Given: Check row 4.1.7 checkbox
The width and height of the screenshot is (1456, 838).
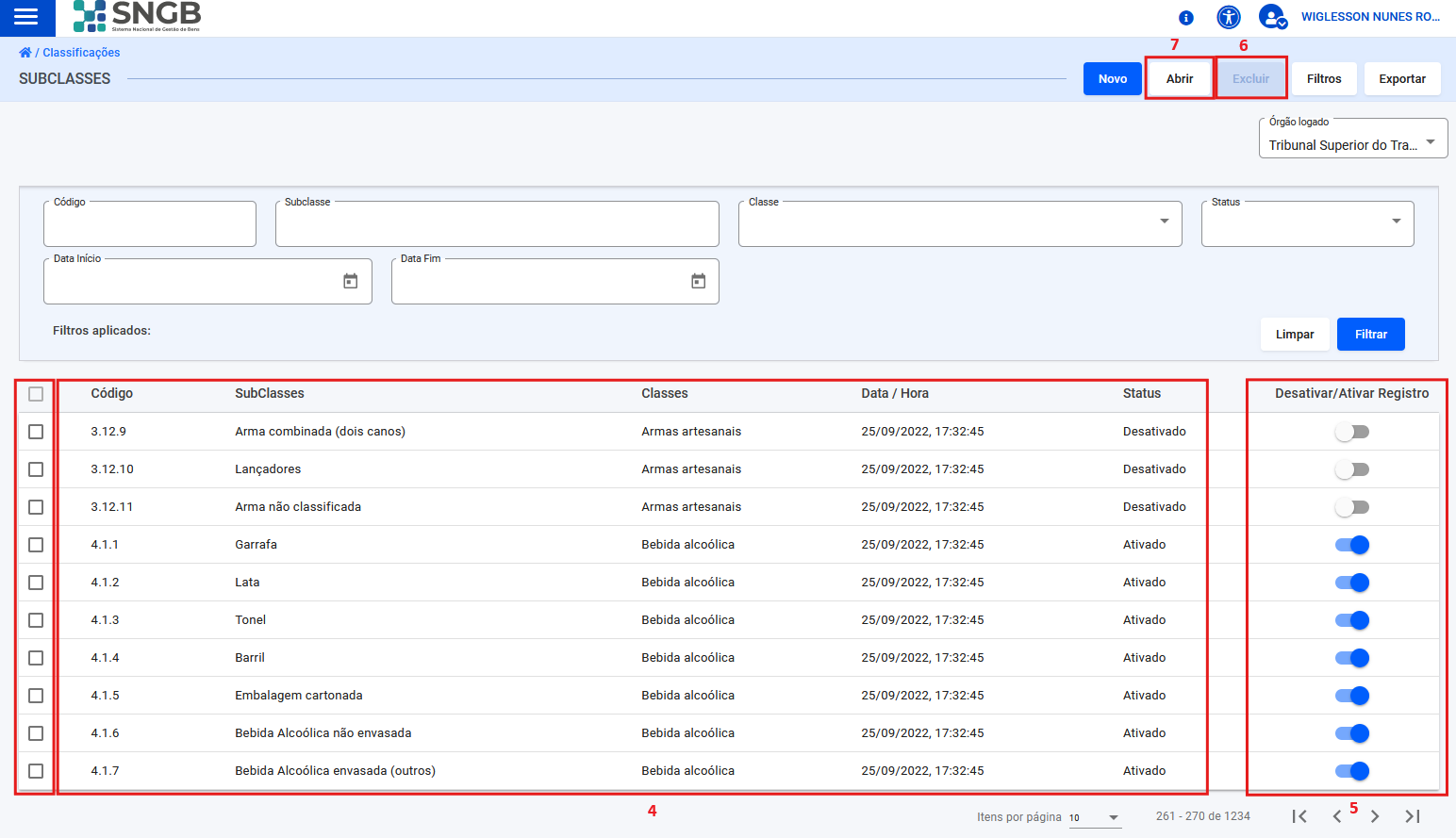Looking at the screenshot, I should click(x=36, y=771).
